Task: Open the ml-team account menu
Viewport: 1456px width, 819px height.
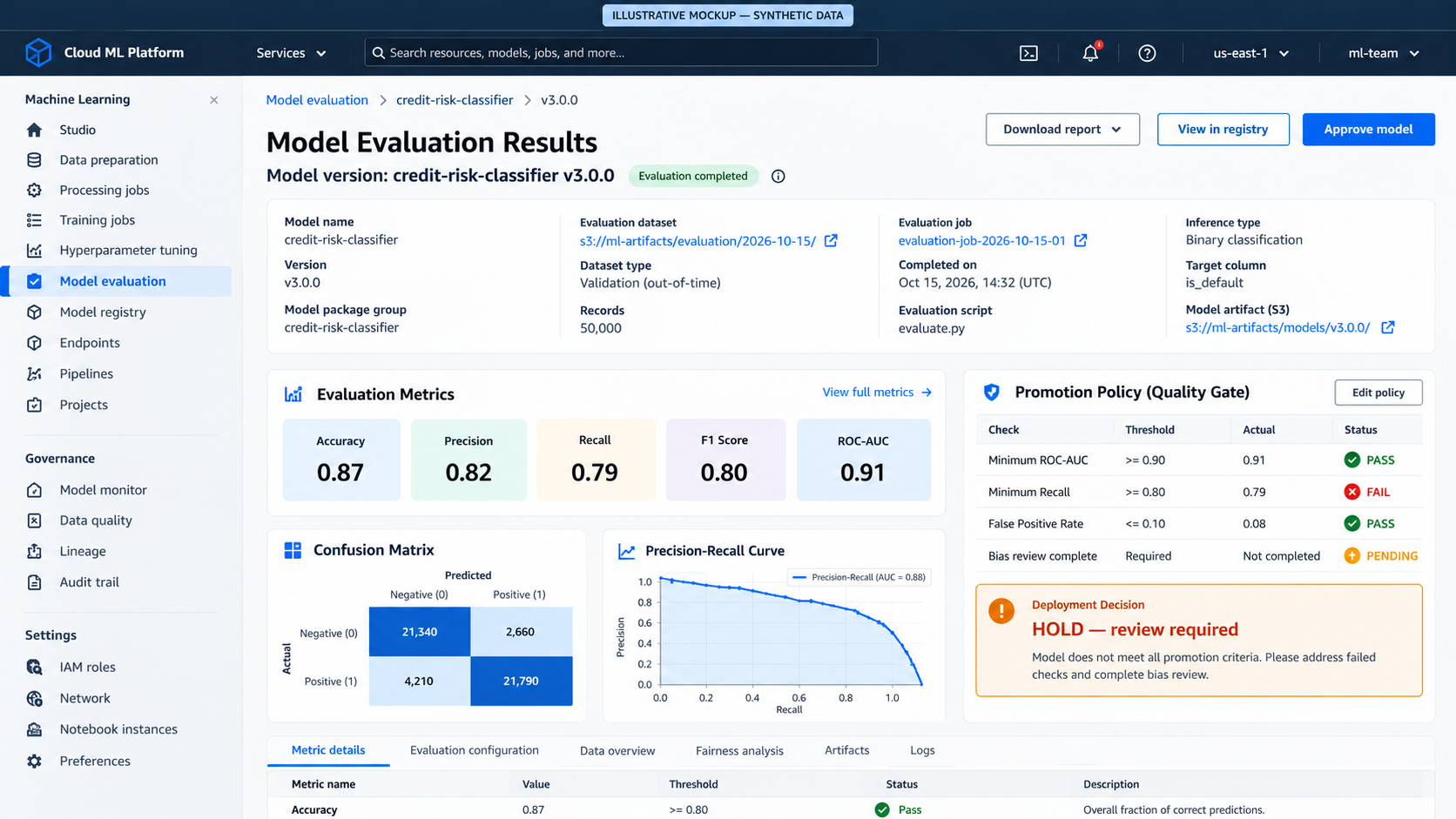Action: pyautogui.click(x=1383, y=53)
